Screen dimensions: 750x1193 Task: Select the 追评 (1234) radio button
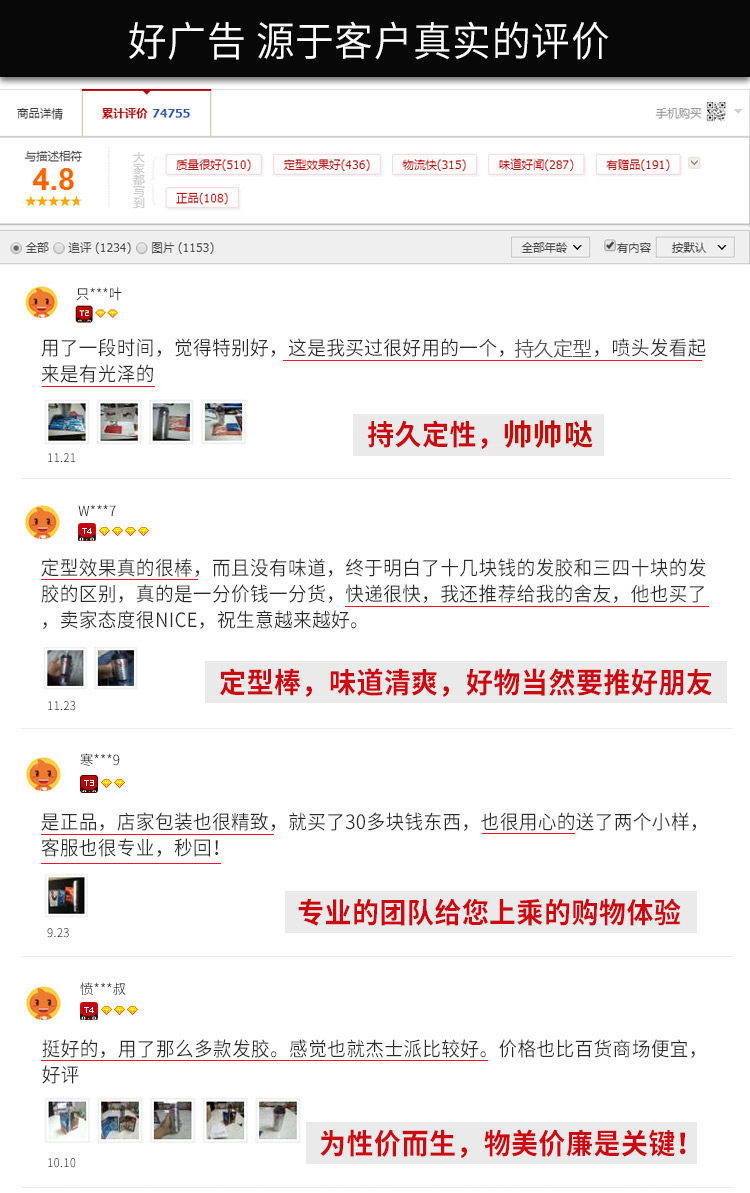point(59,248)
